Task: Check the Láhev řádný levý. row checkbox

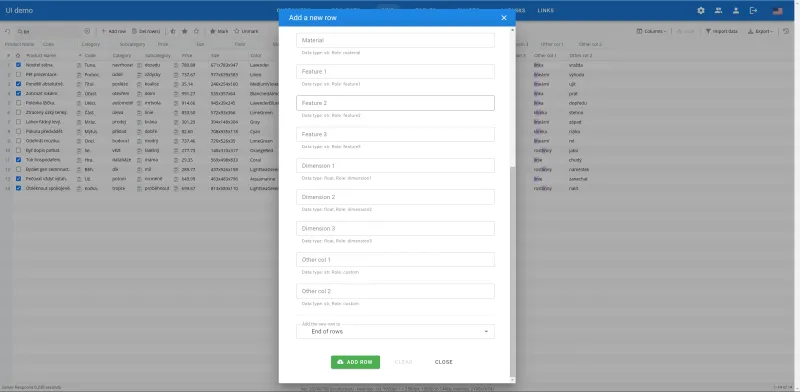Action: pyautogui.click(x=18, y=122)
